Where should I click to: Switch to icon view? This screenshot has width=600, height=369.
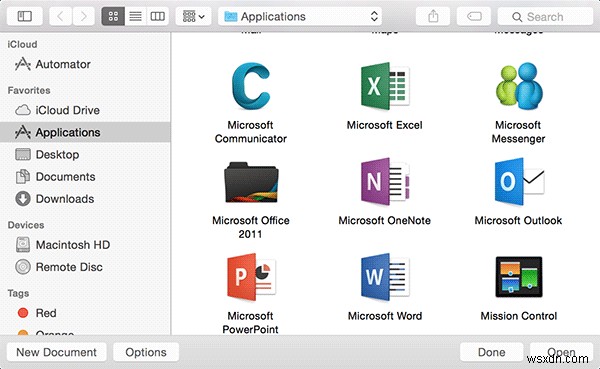coord(113,16)
